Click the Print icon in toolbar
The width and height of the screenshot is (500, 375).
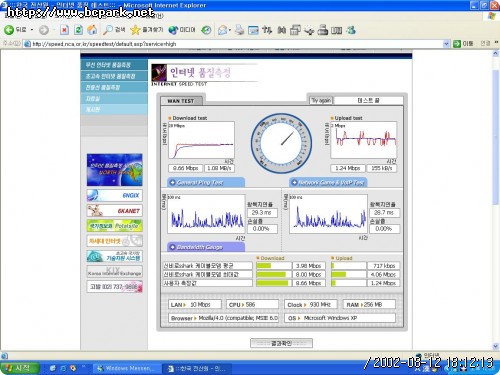point(239,30)
